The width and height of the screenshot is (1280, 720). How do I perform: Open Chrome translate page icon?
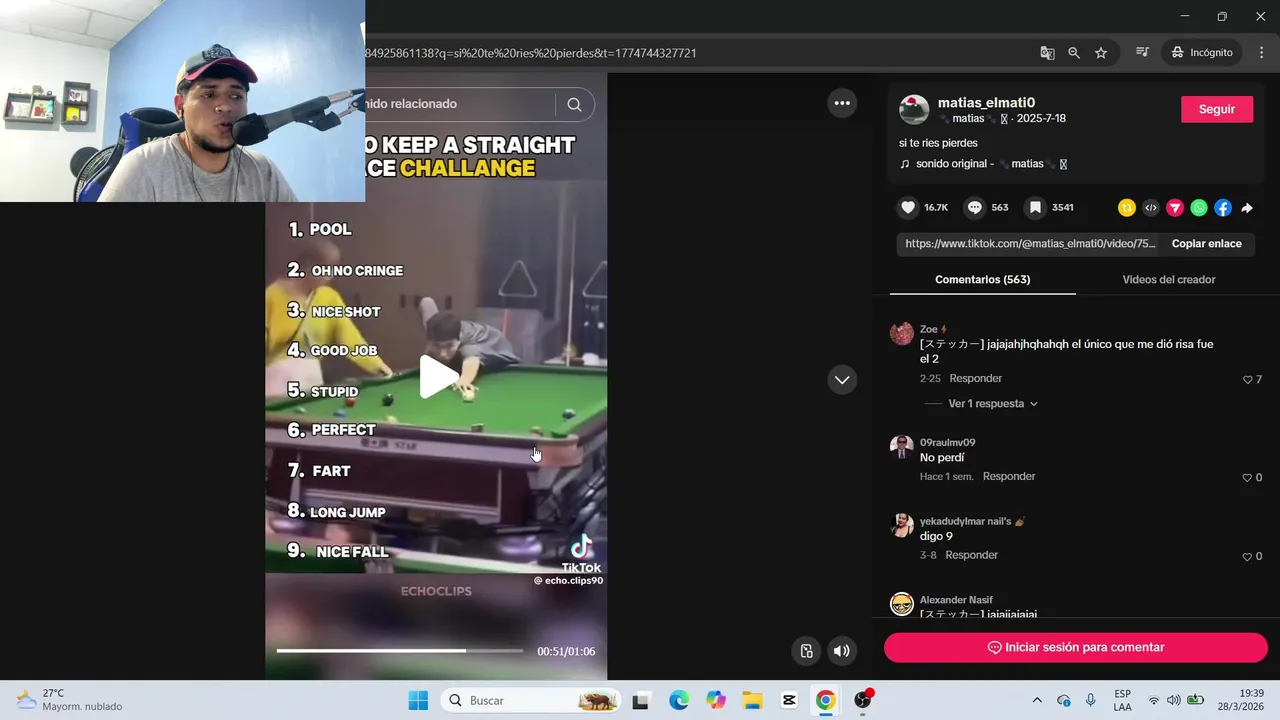(1047, 53)
